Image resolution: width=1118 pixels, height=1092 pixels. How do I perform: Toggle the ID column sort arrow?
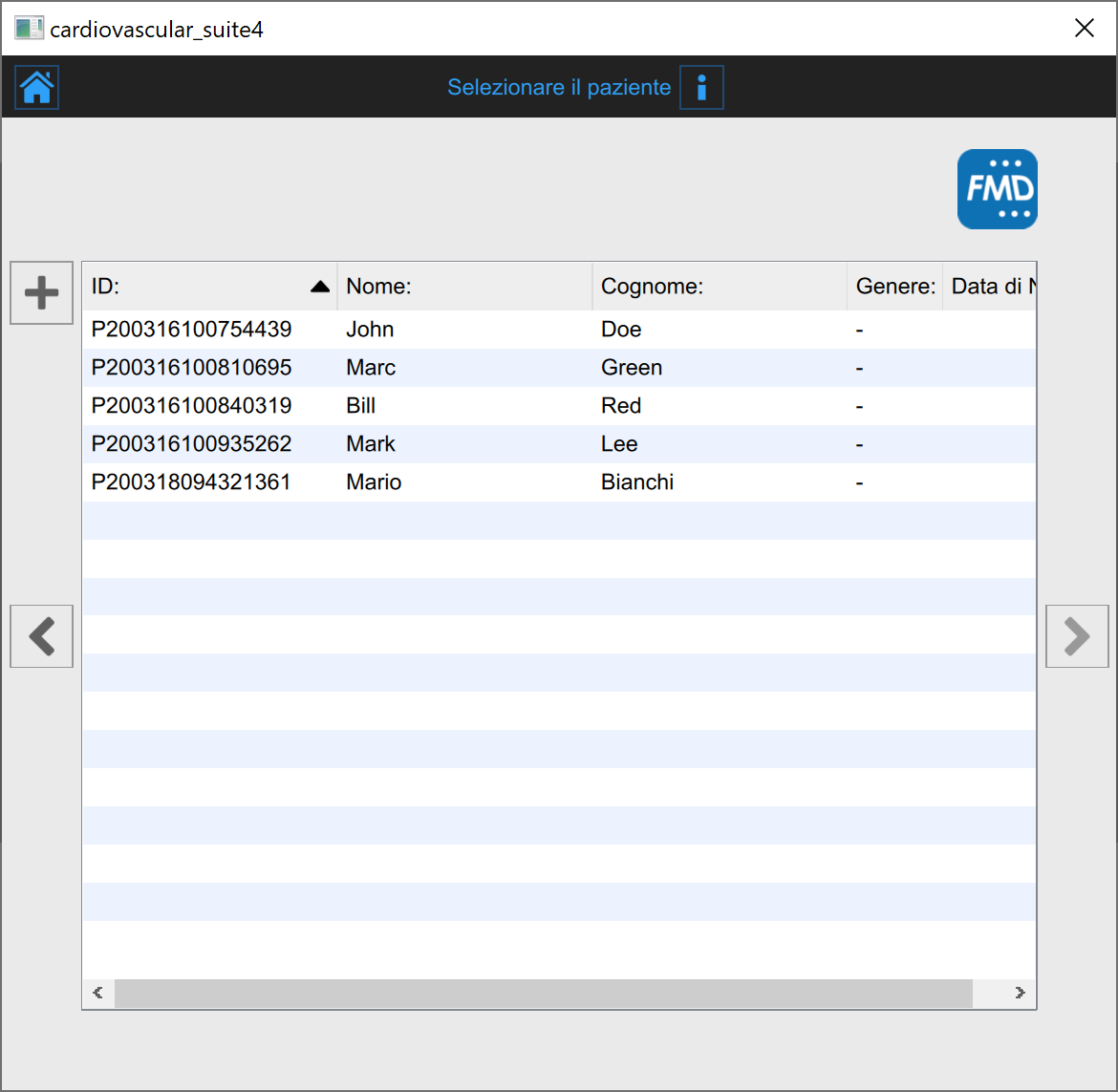320,287
